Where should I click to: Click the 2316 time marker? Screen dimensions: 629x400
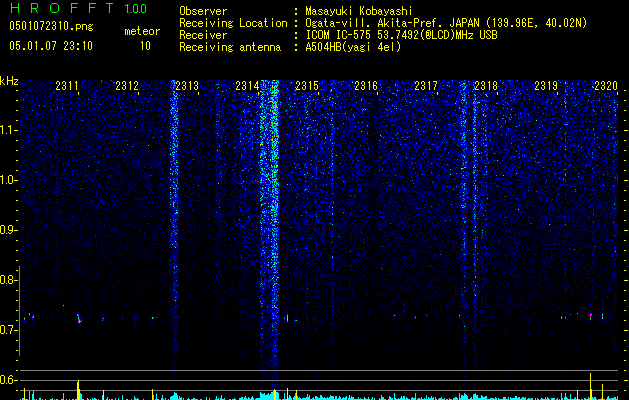tap(366, 86)
